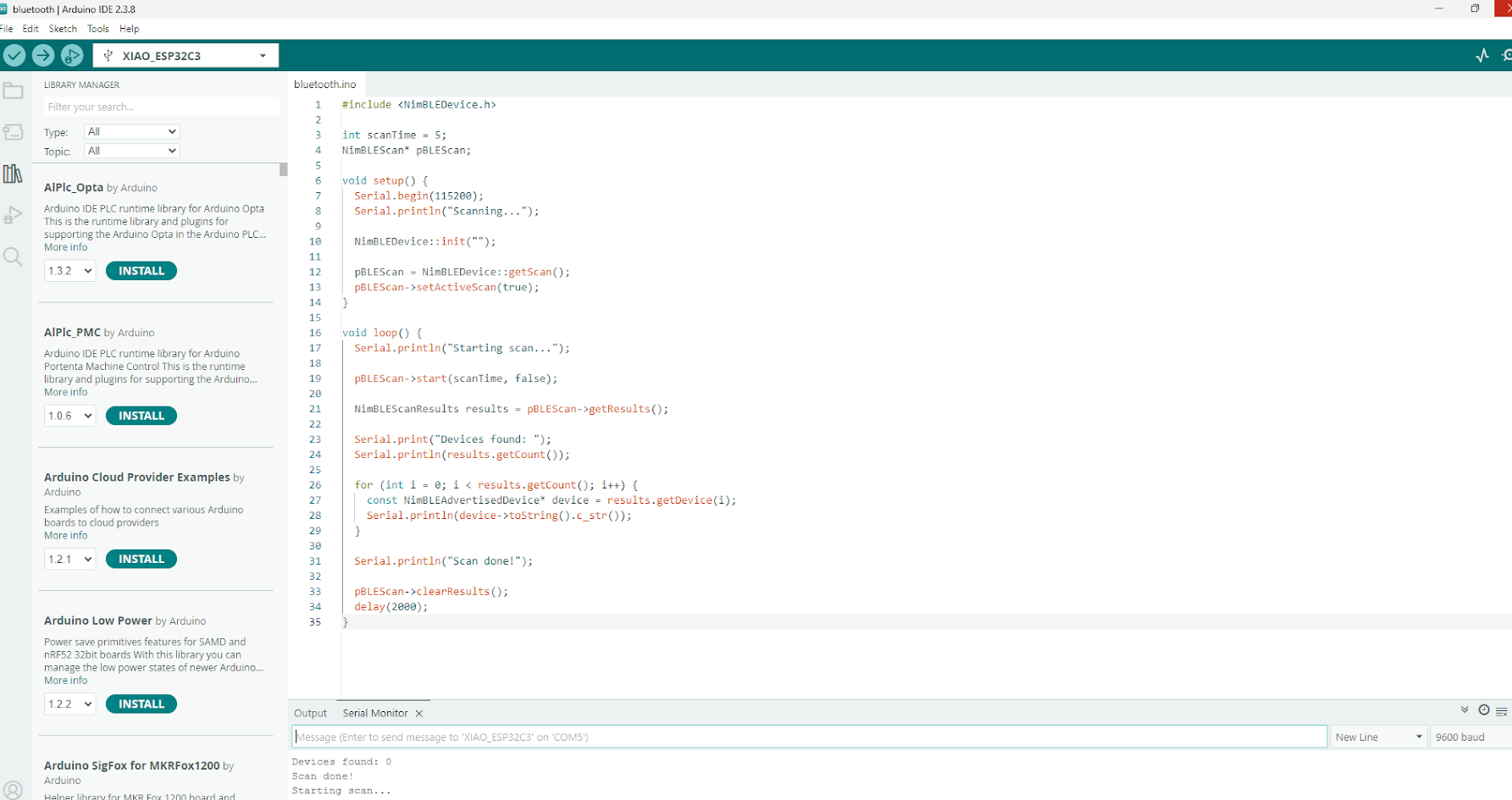Click line number 26 in the gutter
Screen dimensions: 1512x800
315,485
